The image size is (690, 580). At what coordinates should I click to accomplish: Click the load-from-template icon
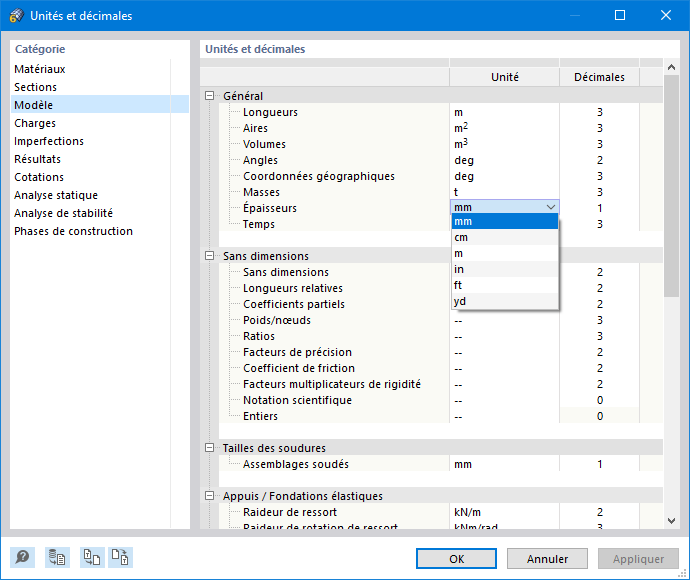93,558
